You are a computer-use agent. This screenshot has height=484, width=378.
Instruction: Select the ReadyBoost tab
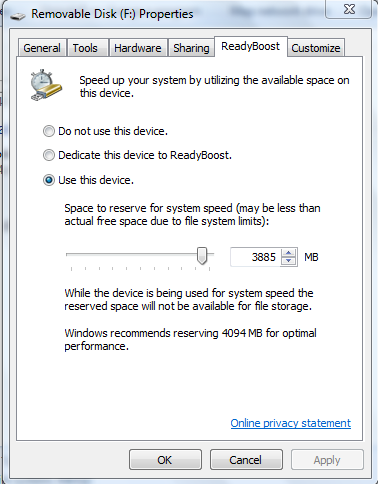pyautogui.click(x=251, y=46)
